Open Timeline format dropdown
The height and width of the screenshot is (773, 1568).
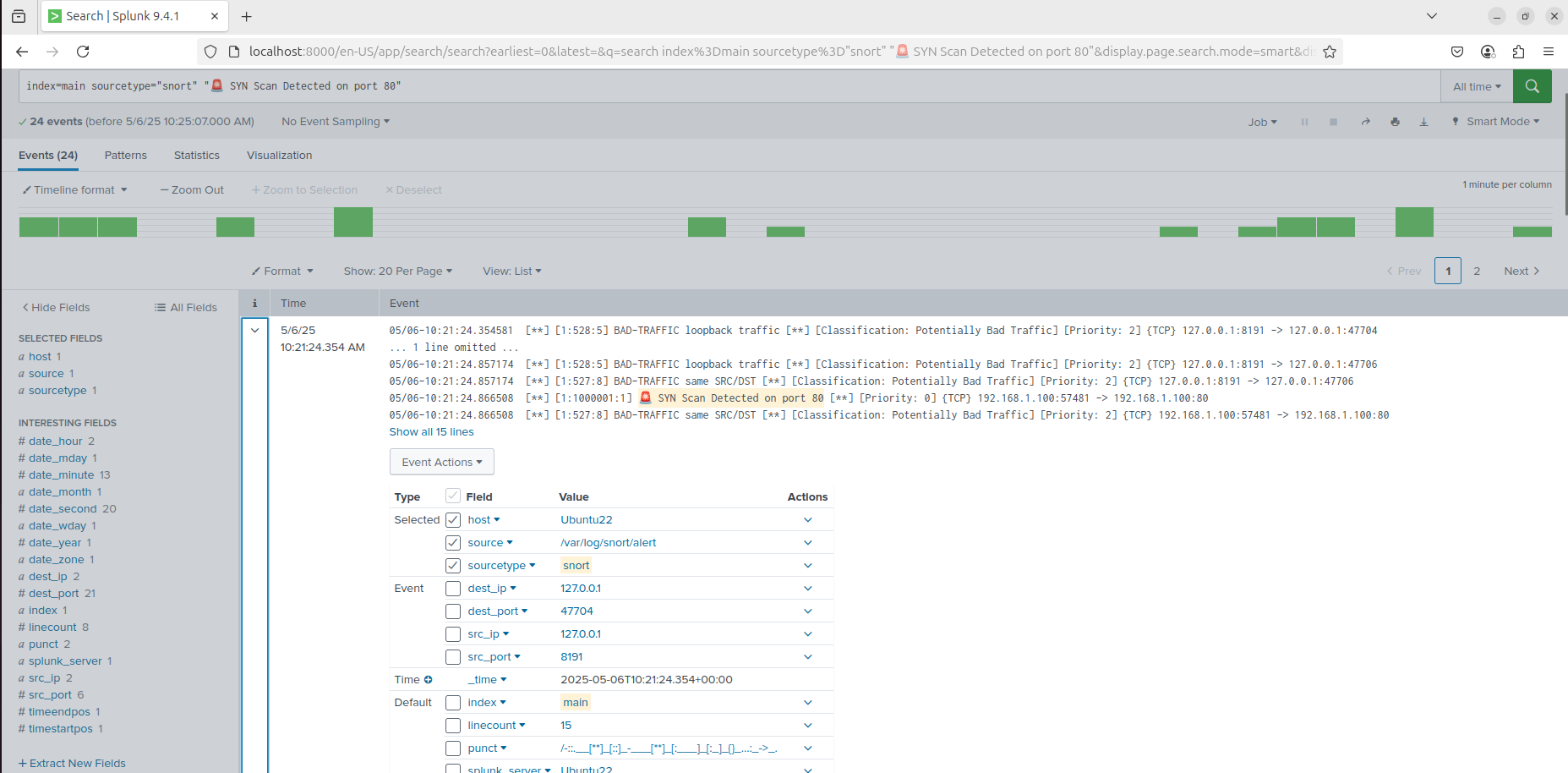[x=74, y=190]
